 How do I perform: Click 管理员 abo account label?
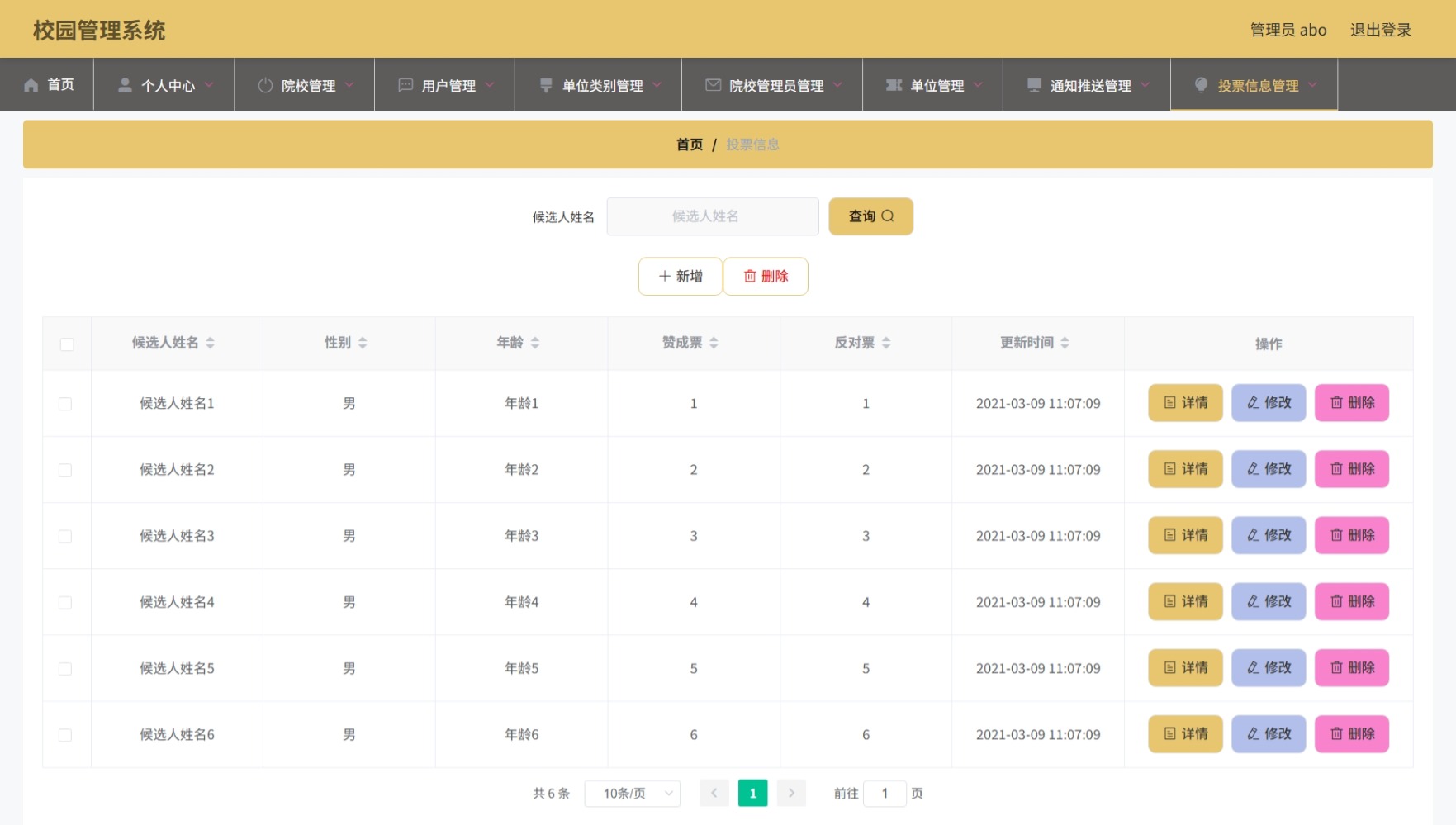tap(1288, 30)
